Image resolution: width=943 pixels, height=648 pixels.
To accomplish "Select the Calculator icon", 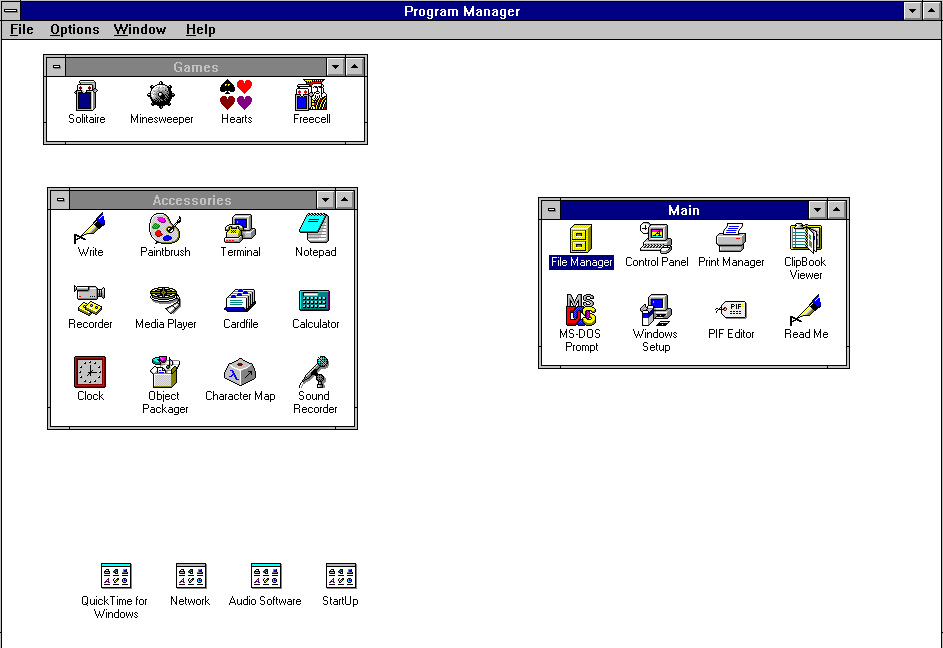I will [x=315, y=301].
